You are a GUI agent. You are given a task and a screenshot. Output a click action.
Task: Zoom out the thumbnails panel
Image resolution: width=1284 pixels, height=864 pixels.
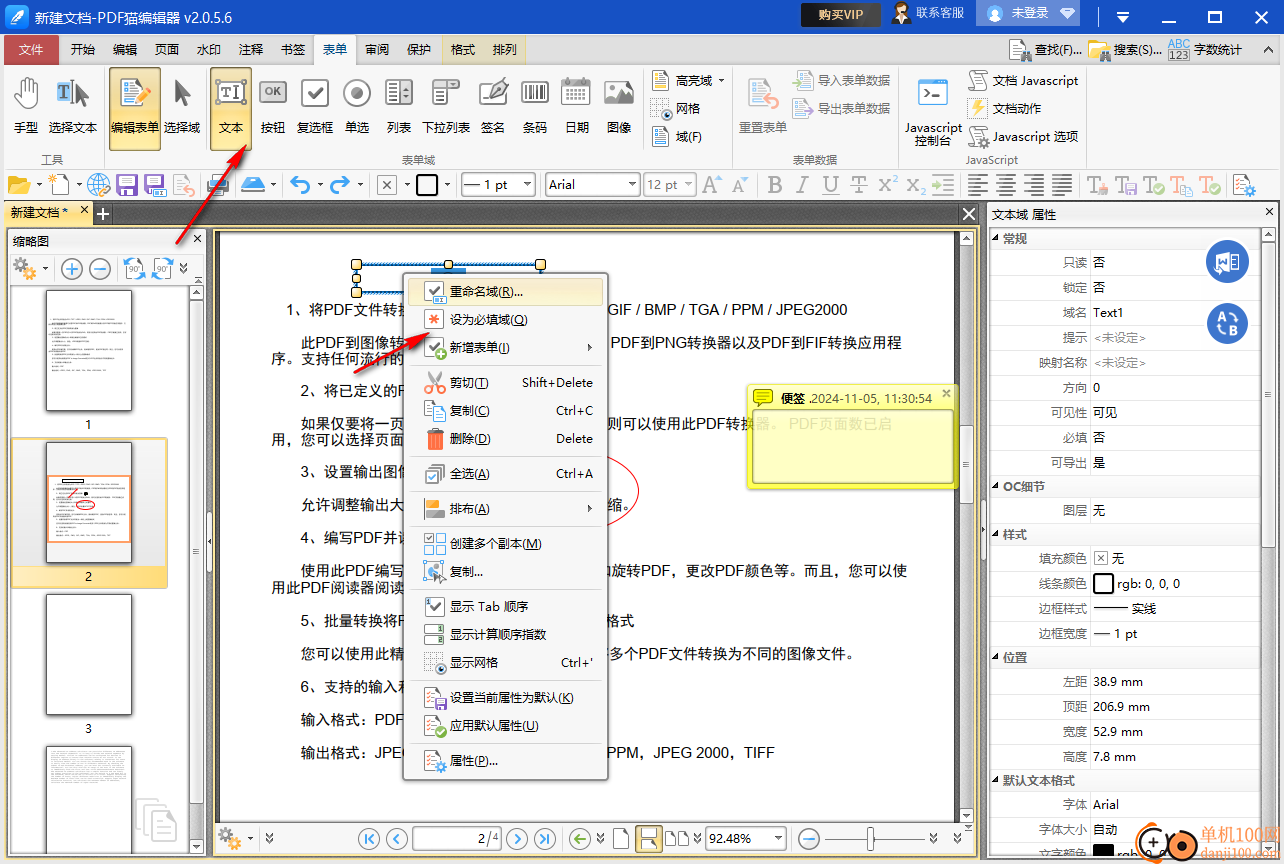pos(100,269)
